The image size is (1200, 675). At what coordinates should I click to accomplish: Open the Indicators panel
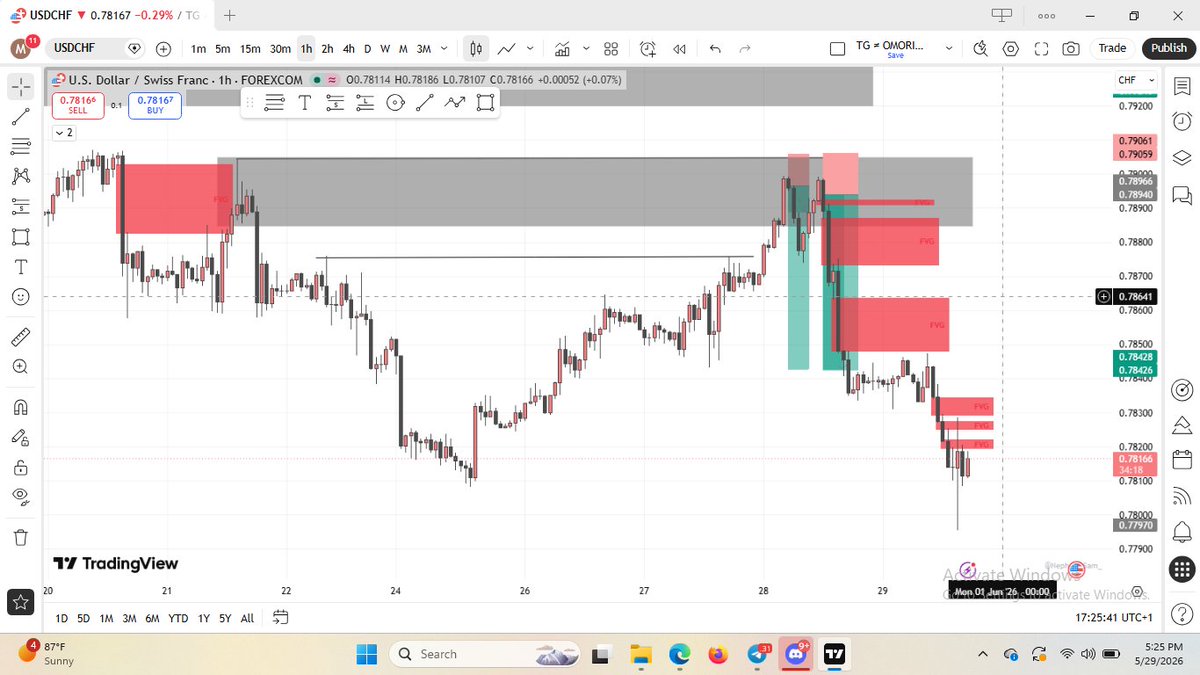pos(562,48)
